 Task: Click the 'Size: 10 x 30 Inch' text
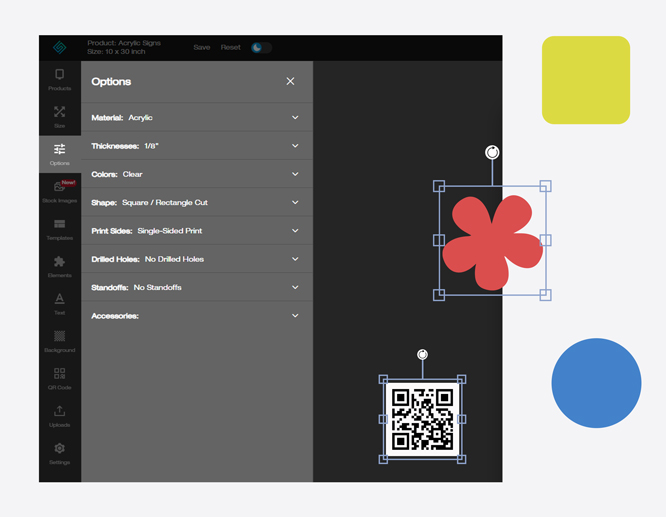click(x=116, y=51)
